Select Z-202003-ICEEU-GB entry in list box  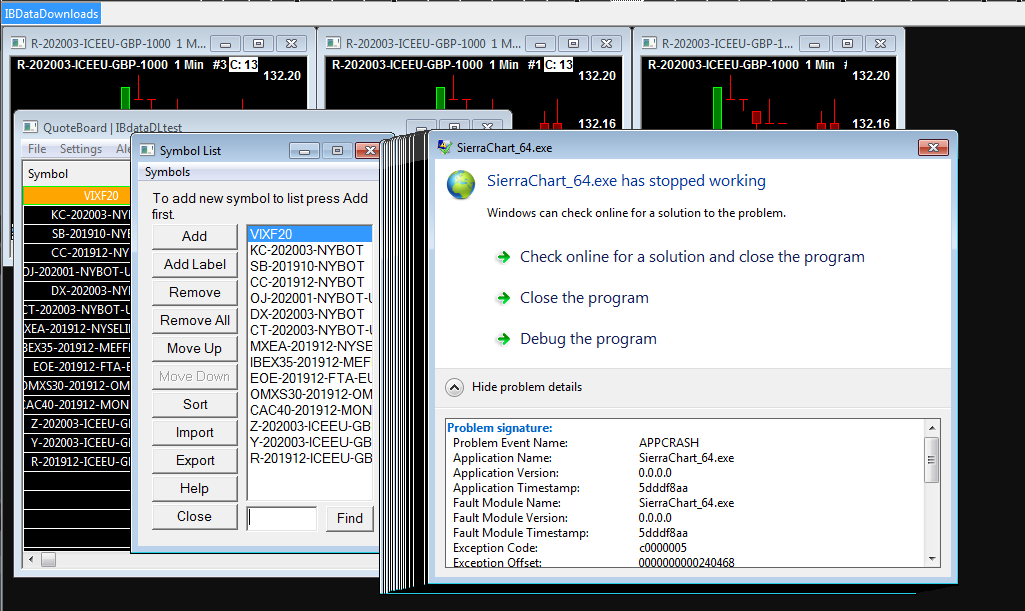click(x=310, y=426)
